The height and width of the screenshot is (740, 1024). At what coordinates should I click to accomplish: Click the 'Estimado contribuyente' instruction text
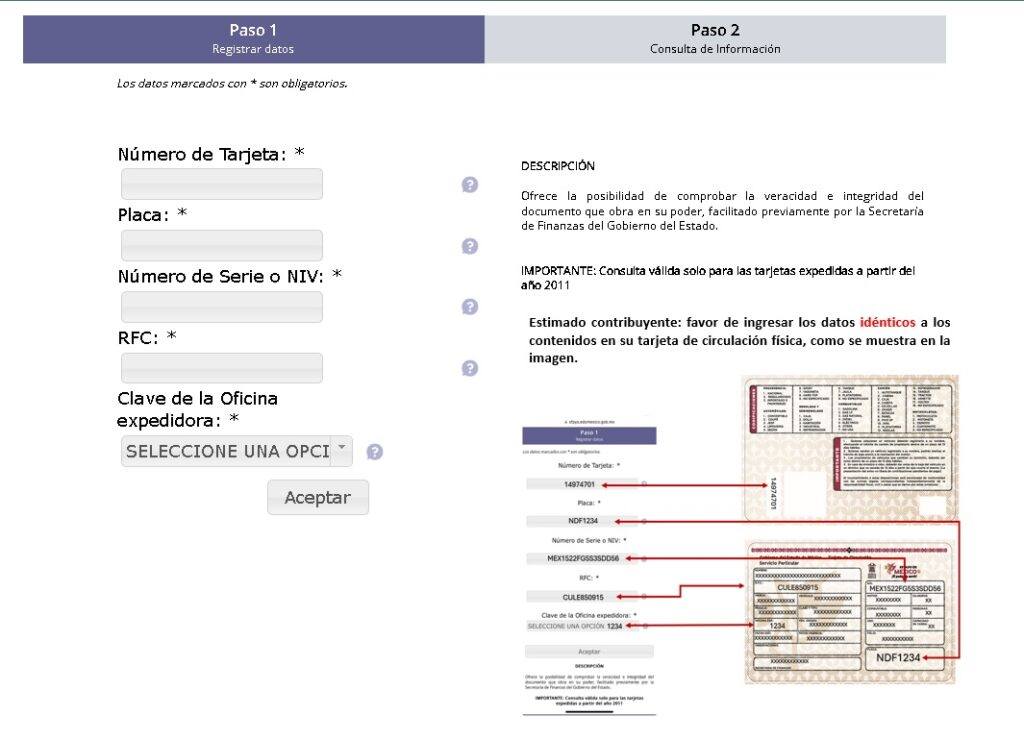tap(739, 340)
